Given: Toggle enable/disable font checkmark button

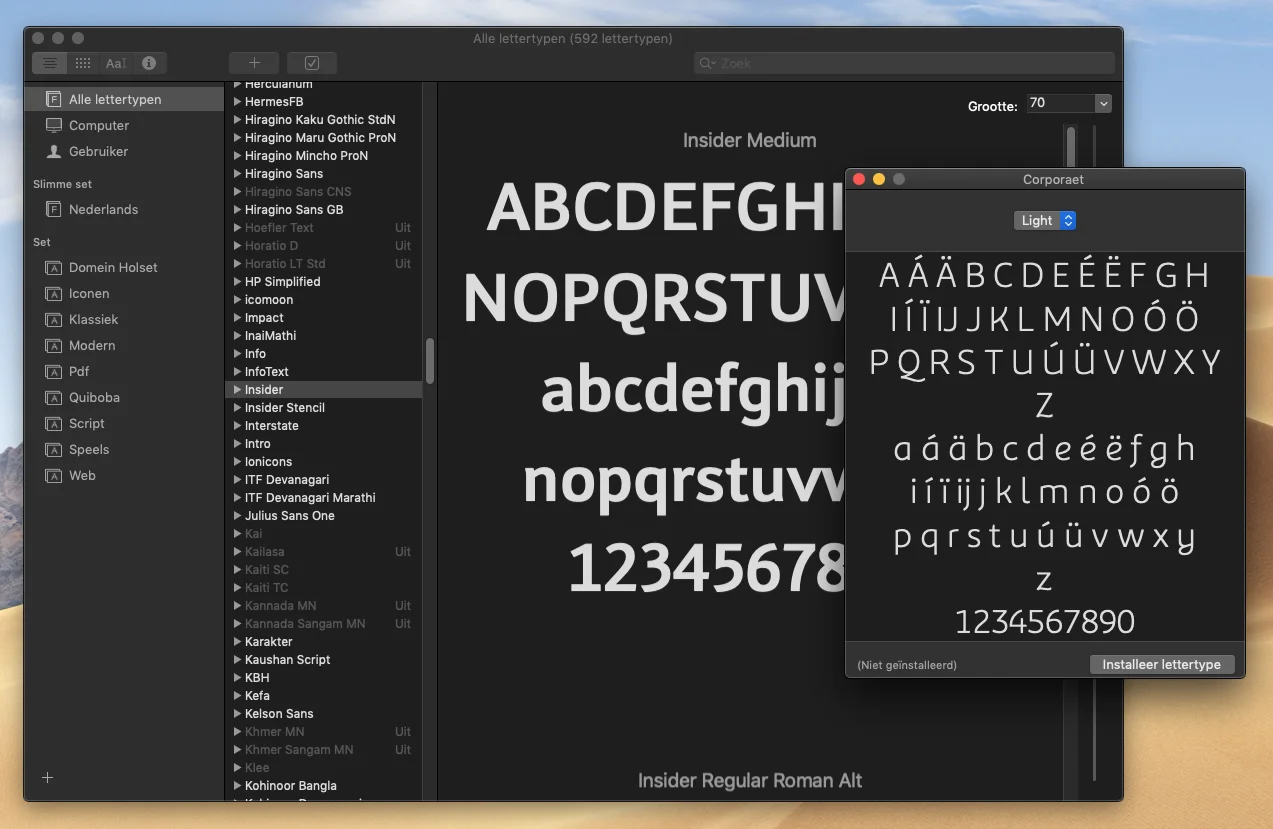Looking at the screenshot, I should point(312,63).
